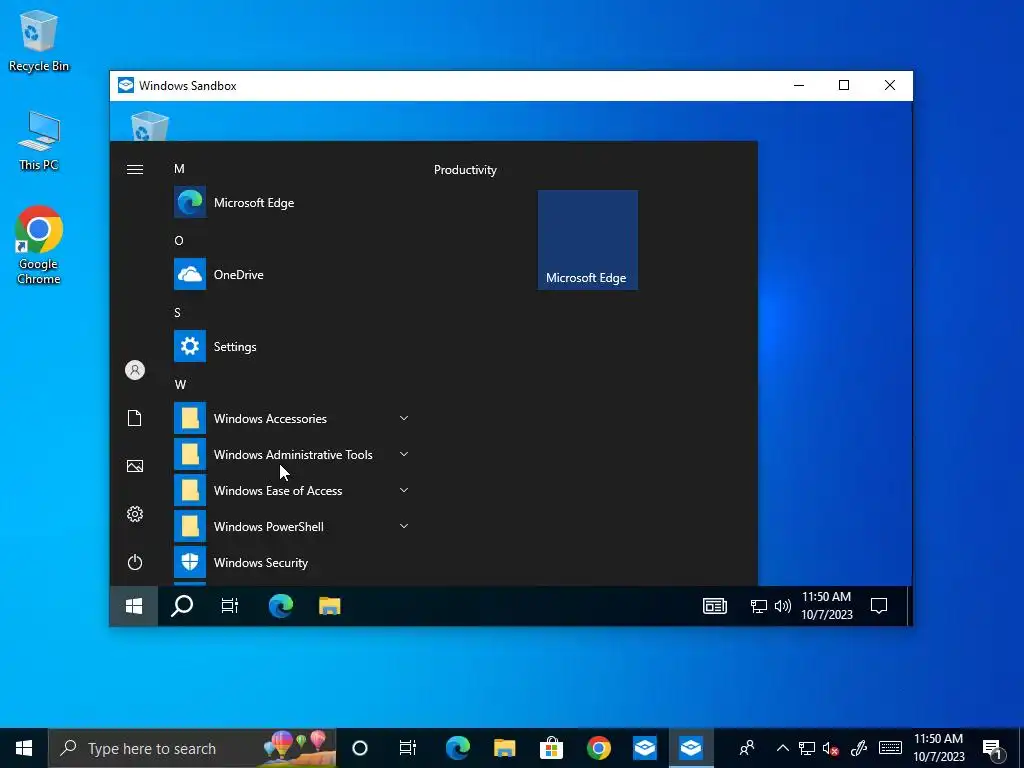1024x768 pixels.
Task: Minimize the Windows Sandbox window
Action: click(799, 86)
